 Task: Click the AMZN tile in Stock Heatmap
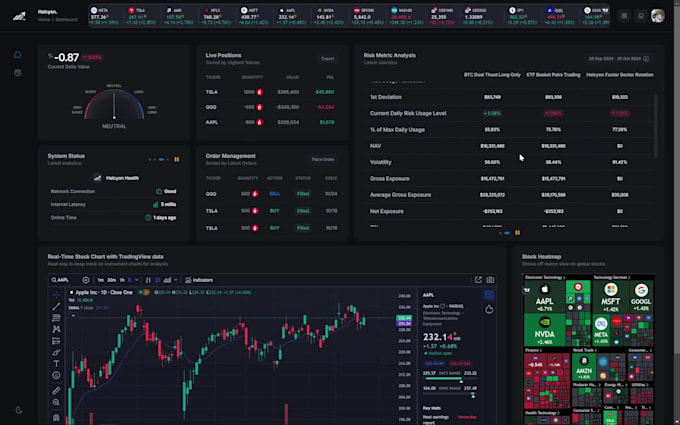[x=584, y=367]
